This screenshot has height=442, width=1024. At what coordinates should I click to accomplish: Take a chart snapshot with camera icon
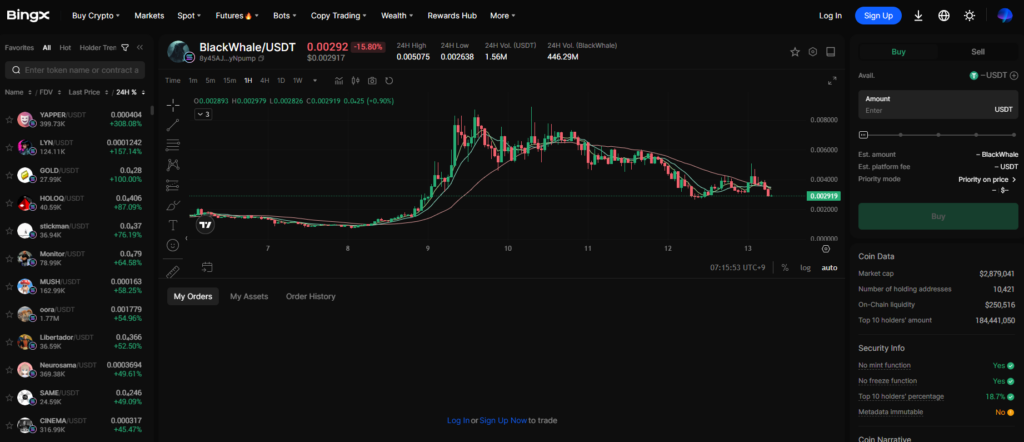tap(372, 80)
